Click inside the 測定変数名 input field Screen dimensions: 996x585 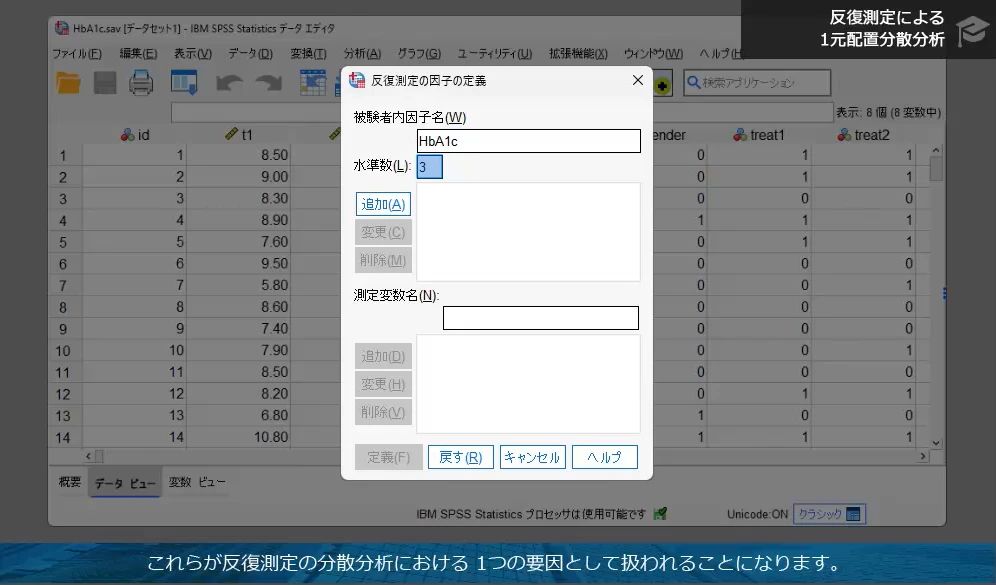[540, 317]
